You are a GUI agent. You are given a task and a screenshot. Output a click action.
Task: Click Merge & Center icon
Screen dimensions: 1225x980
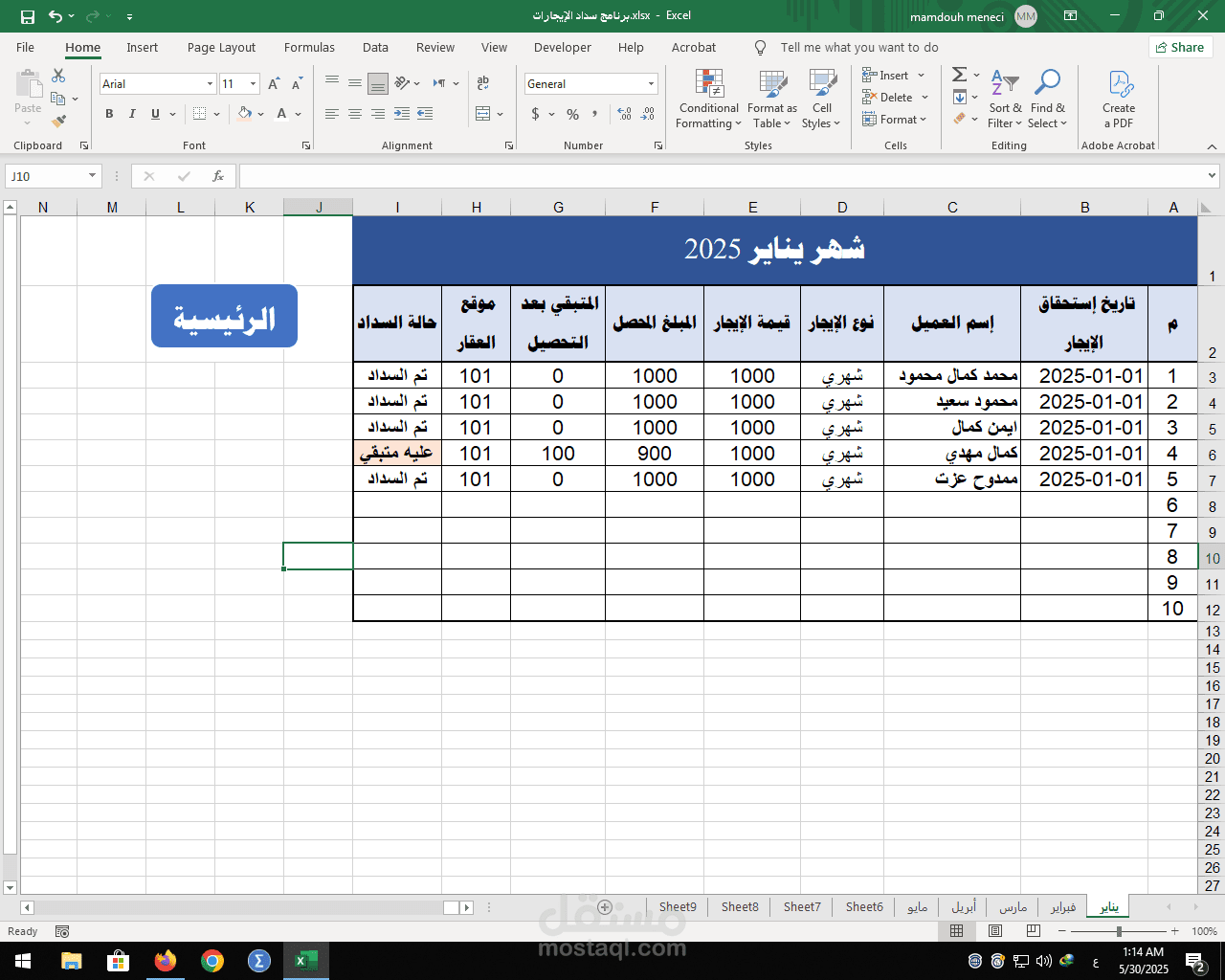483,114
